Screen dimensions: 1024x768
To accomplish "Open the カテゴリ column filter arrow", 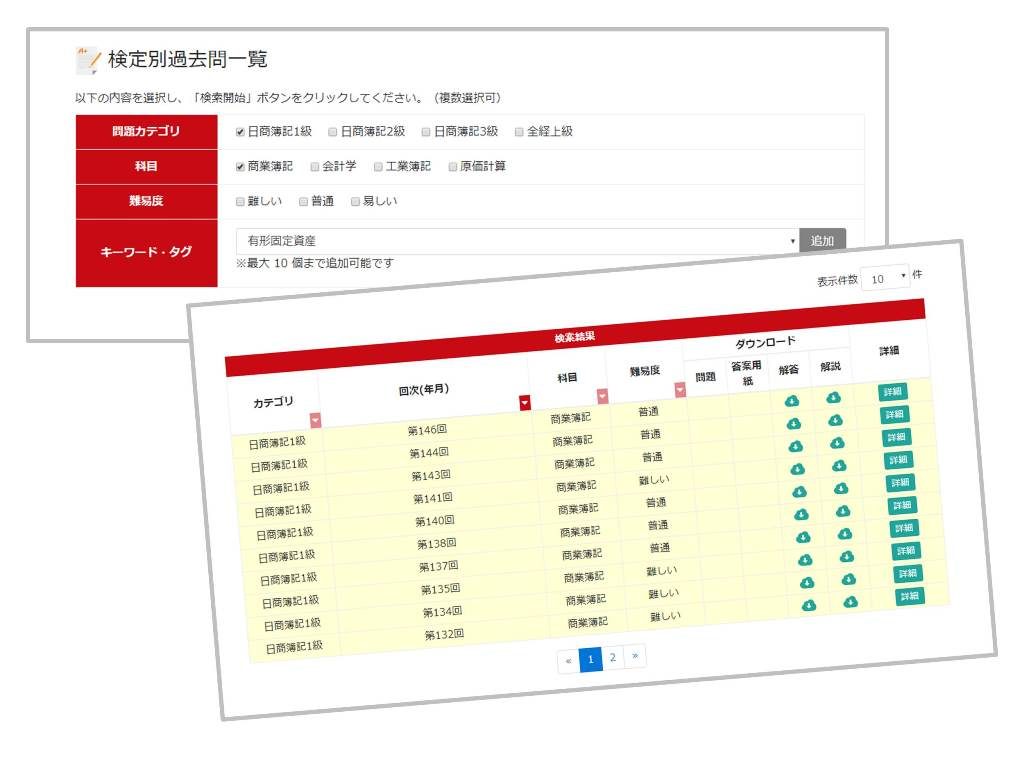I will point(315,420).
